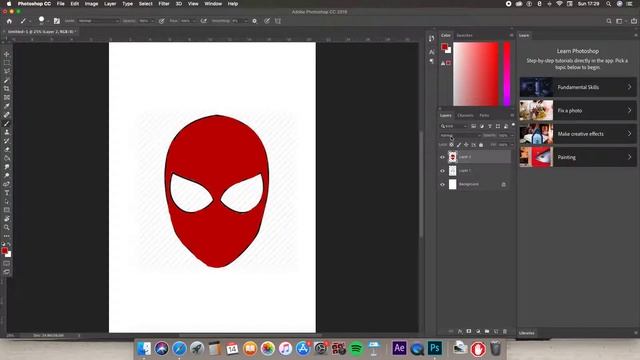Image resolution: width=640 pixels, height=360 pixels.
Task: Open Make creative effects tutorials
Action: [578, 133]
